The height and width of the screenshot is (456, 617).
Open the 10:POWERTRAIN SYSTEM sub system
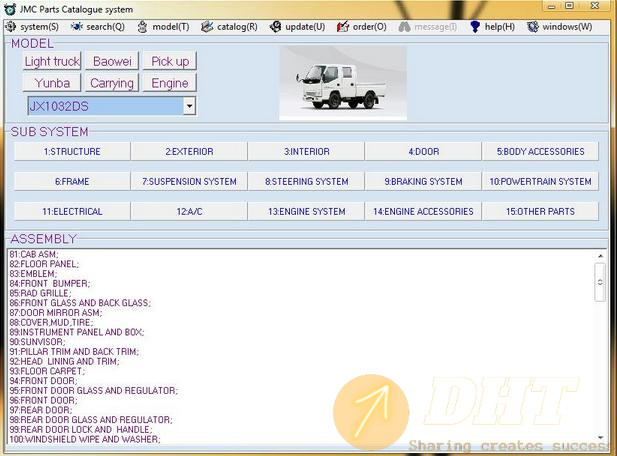(x=540, y=181)
